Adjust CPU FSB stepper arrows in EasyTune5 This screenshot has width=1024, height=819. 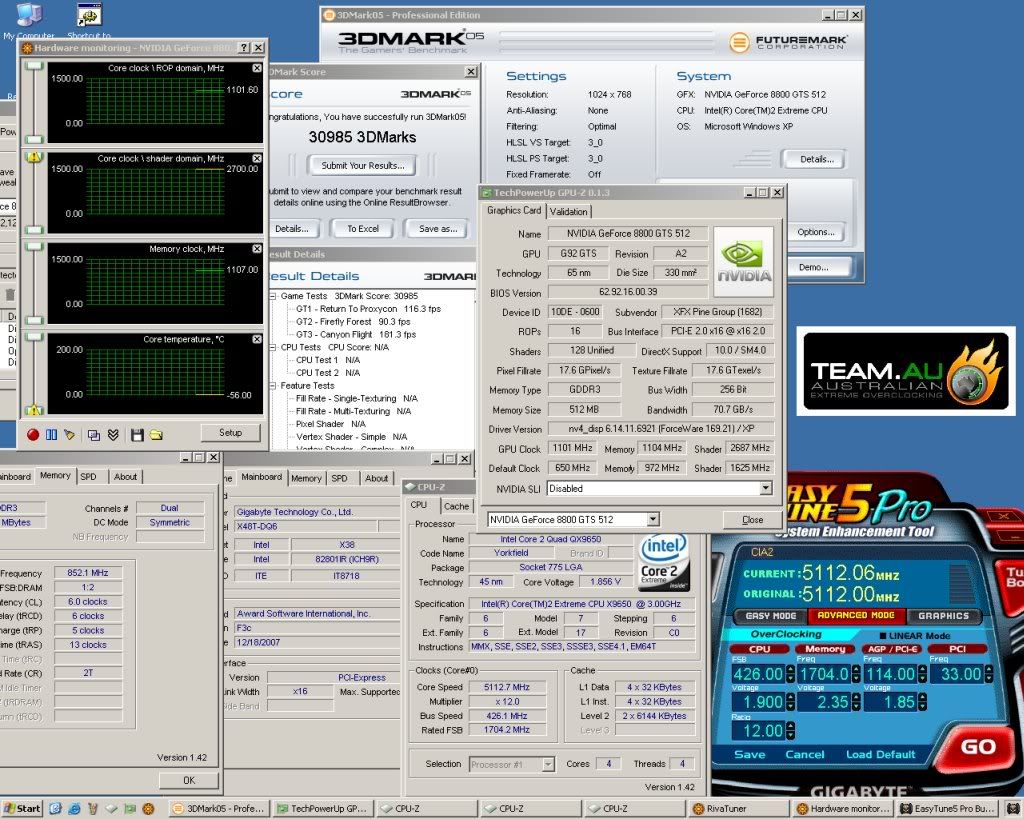[790, 674]
